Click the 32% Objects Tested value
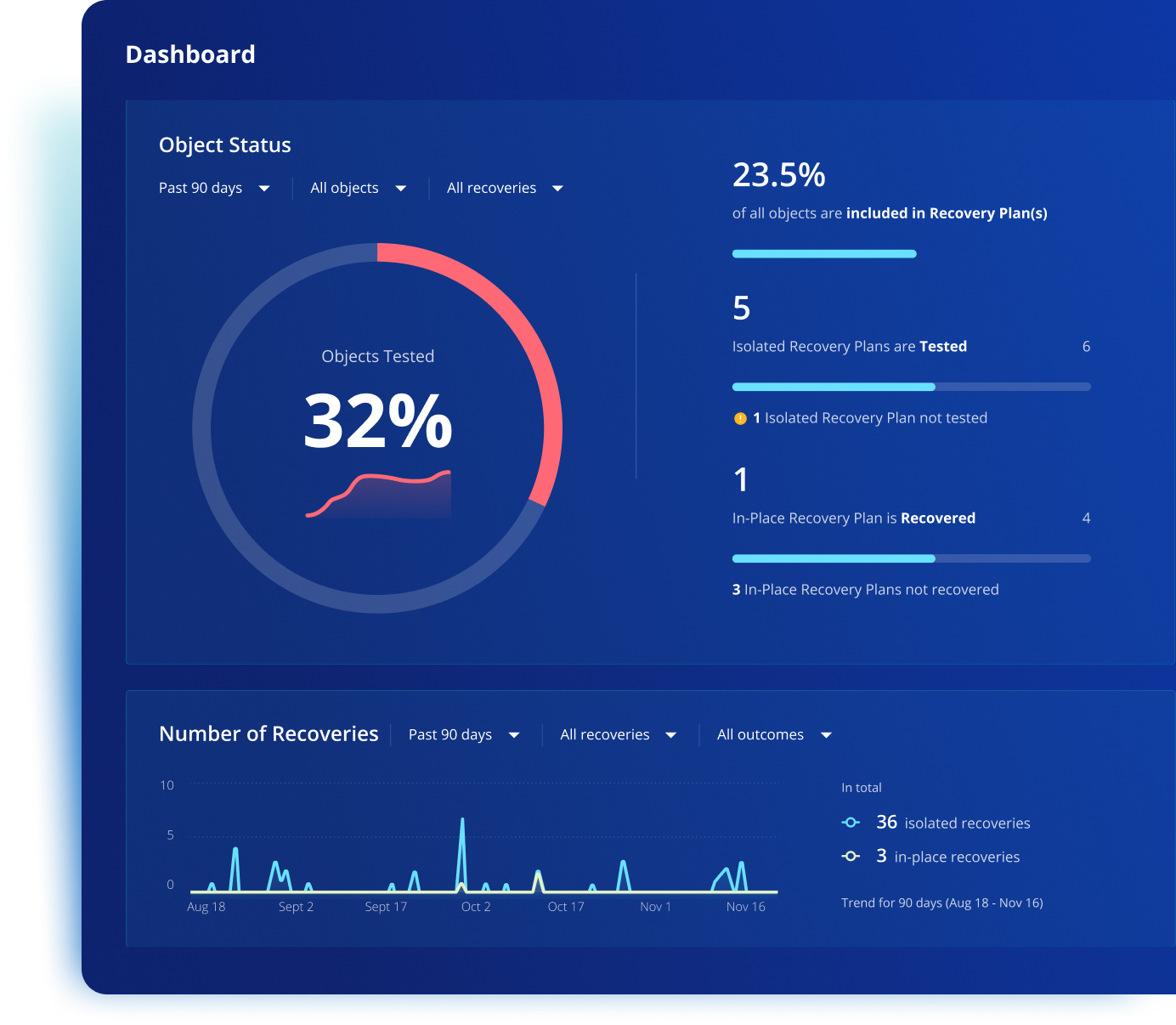This screenshot has width=1176, height=1025. (x=378, y=421)
